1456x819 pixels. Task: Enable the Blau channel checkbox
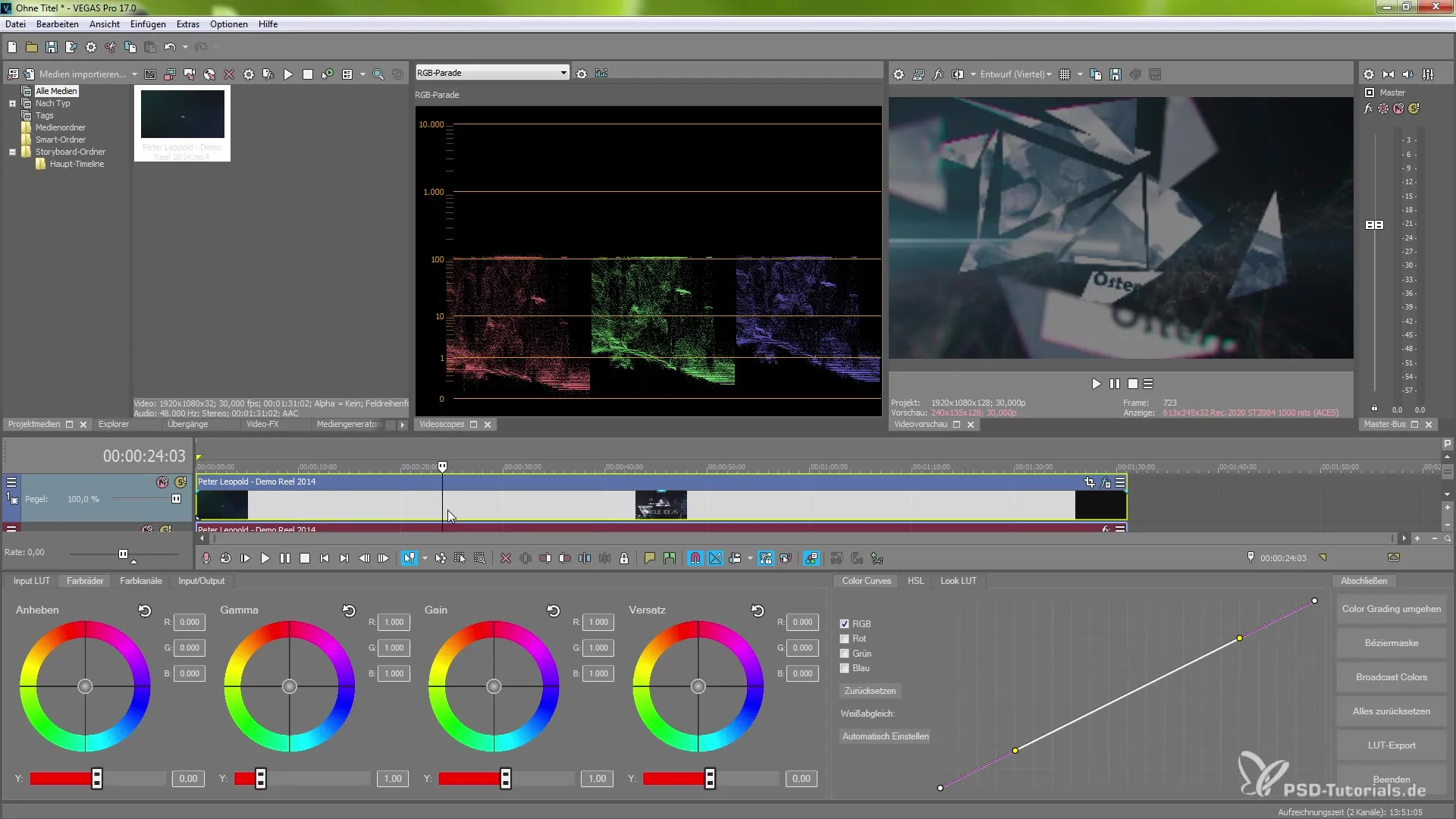[844, 668]
